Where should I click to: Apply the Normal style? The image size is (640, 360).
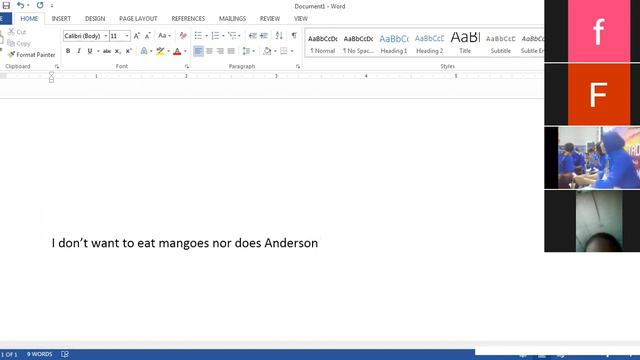click(322, 44)
